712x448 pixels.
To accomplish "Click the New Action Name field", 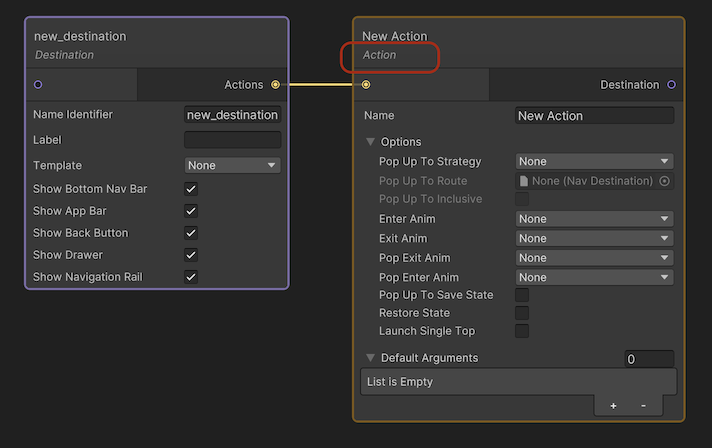I will click(x=594, y=116).
